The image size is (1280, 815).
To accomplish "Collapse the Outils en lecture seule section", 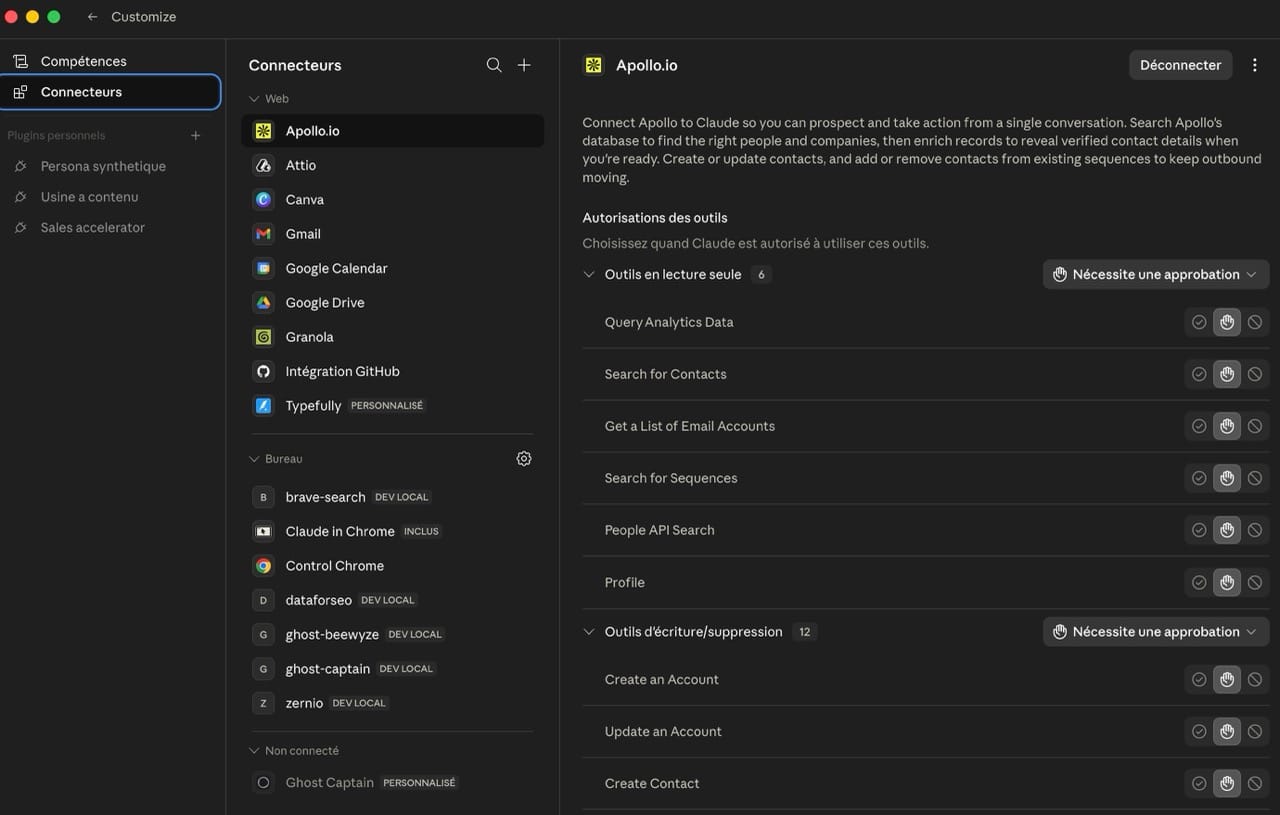I will point(589,274).
